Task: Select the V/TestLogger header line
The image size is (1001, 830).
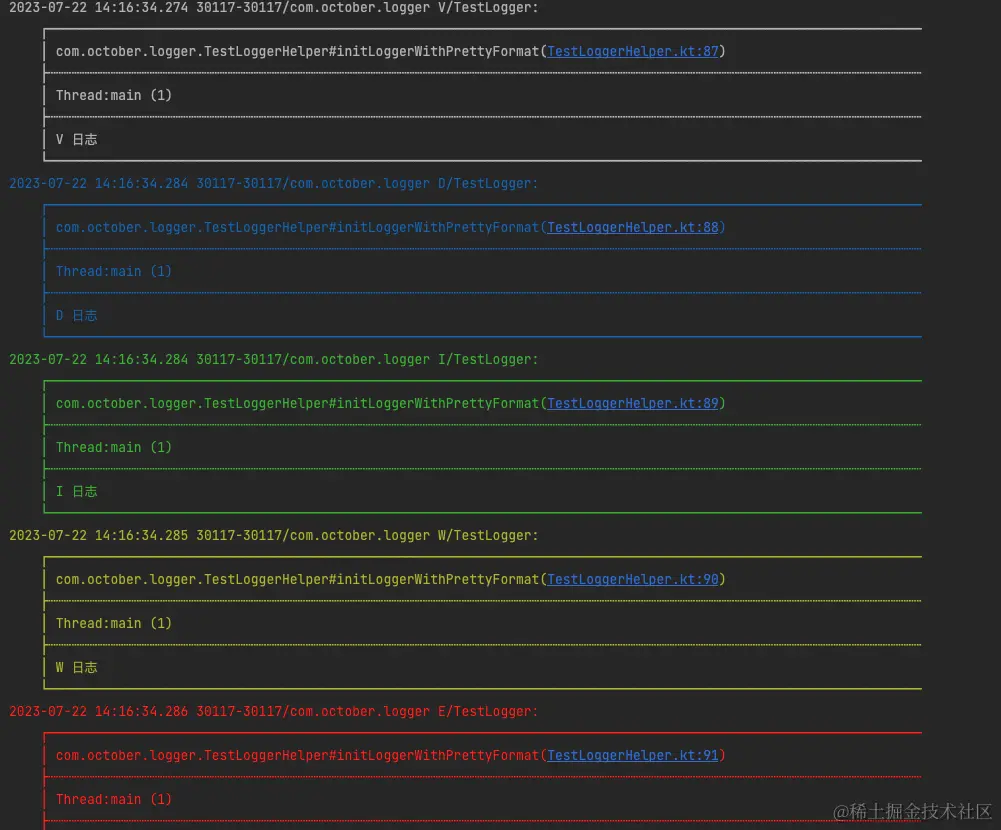Action: point(273,8)
